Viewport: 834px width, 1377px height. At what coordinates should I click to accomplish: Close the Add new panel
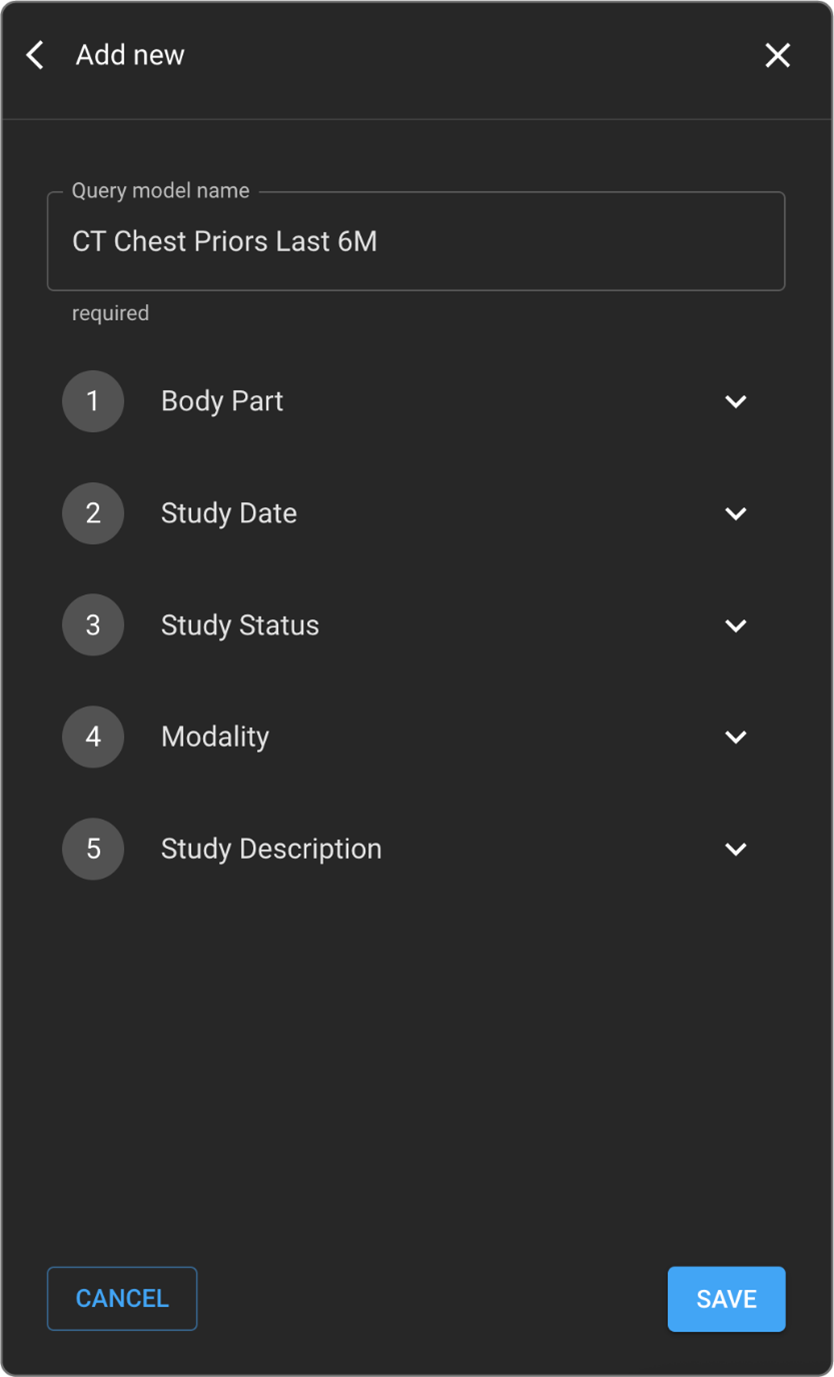tap(777, 55)
